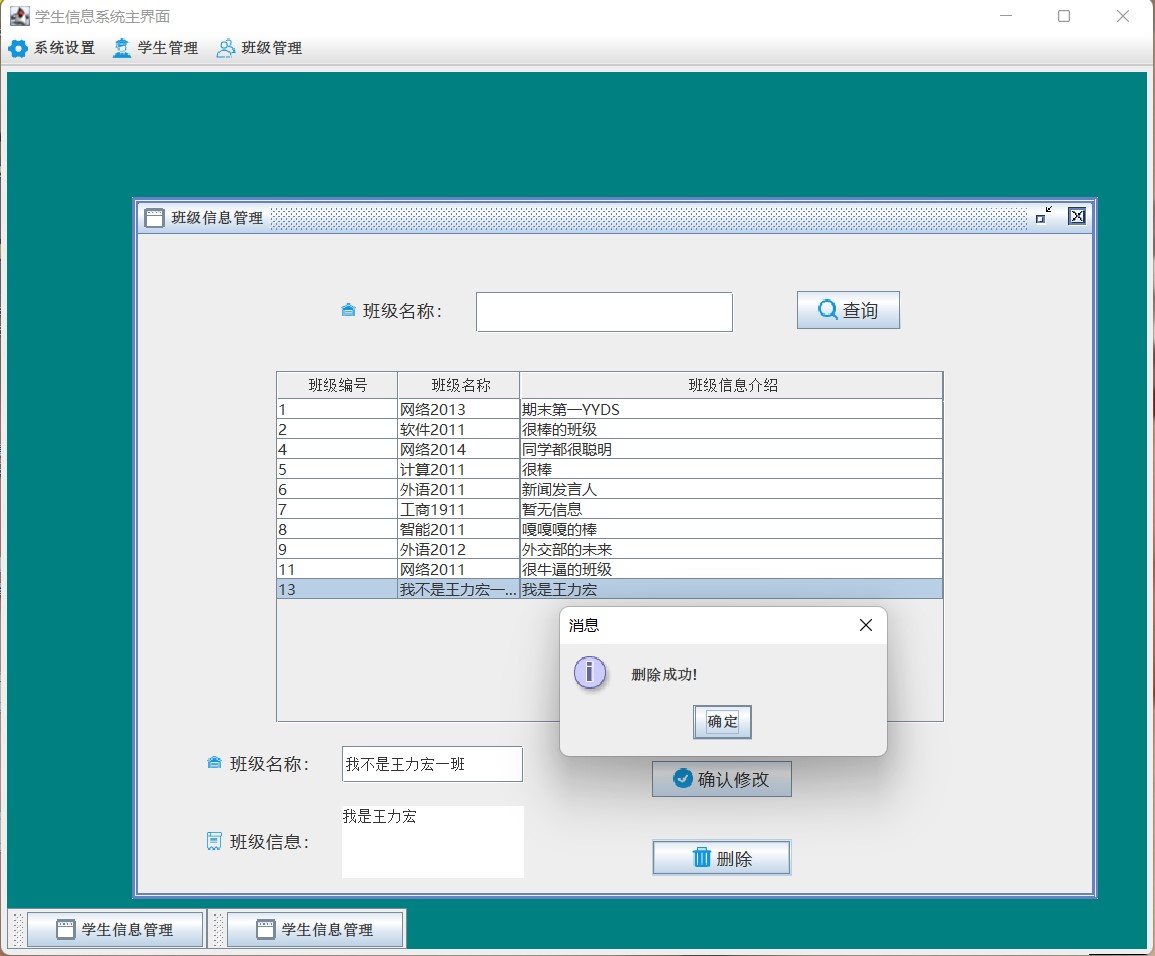Click the cell 嘎嘎嘎的棒

731,529
